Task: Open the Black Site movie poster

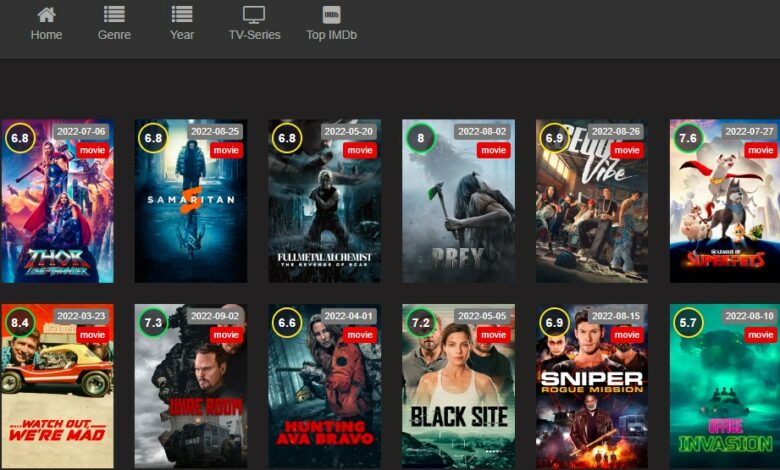Action: (x=458, y=386)
